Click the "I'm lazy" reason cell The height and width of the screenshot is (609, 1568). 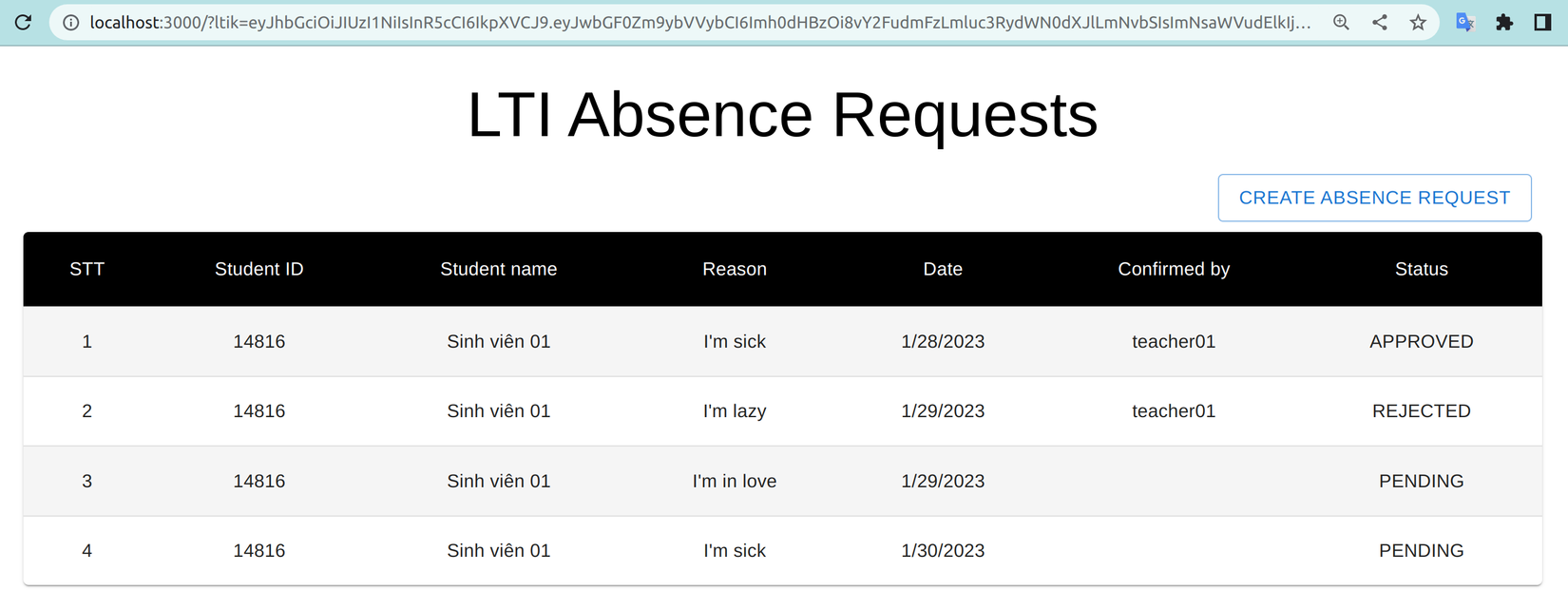734,410
